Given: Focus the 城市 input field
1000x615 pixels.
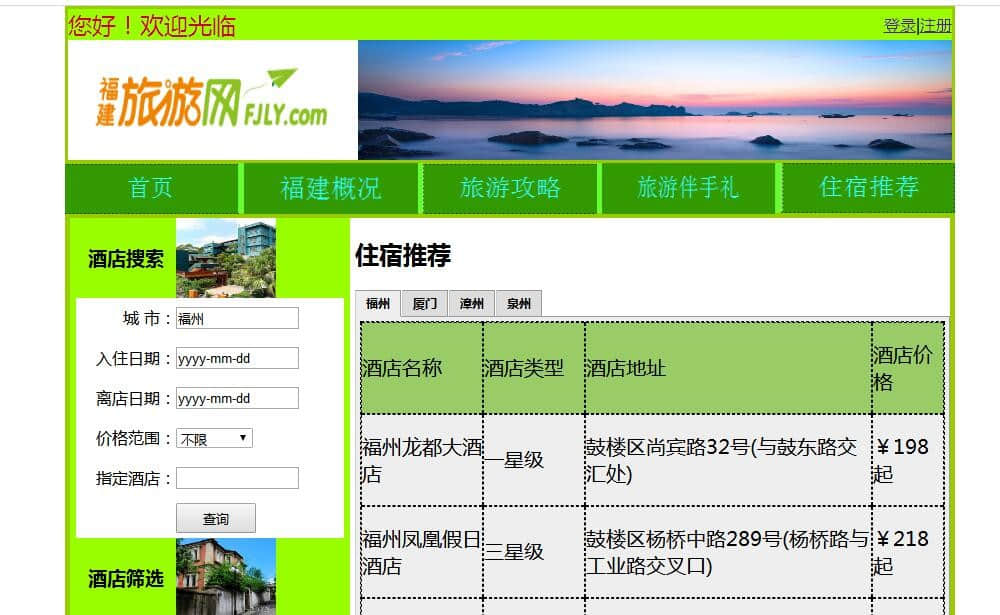Looking at the screenshot, I should point(237,318).
